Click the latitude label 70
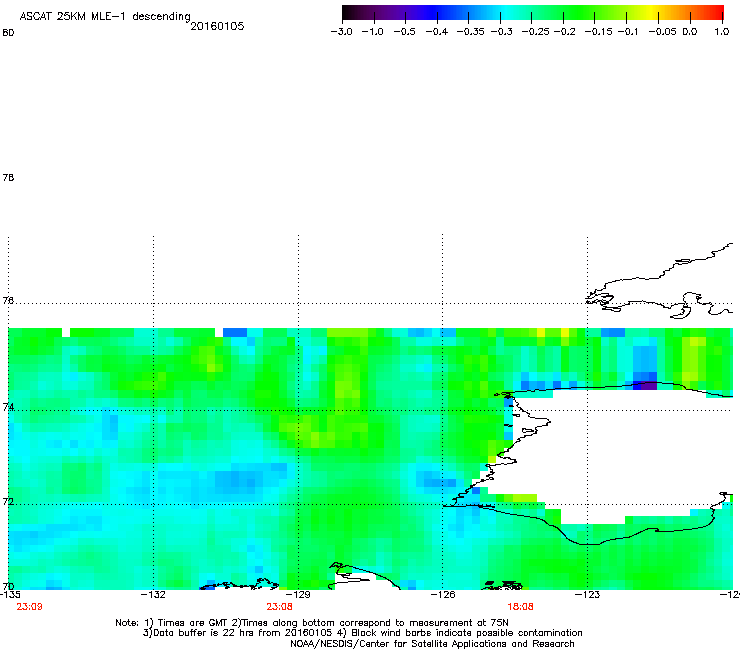 [8, 587]
